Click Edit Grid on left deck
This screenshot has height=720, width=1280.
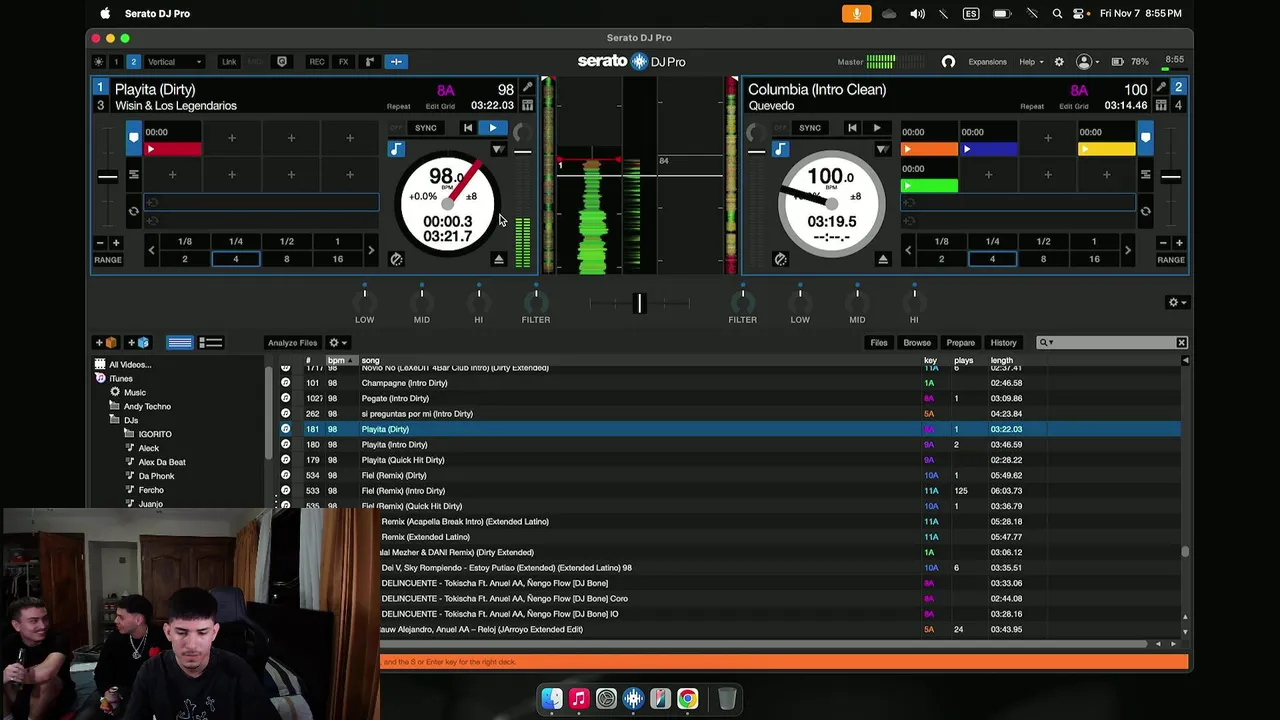(x=440, y=106)
